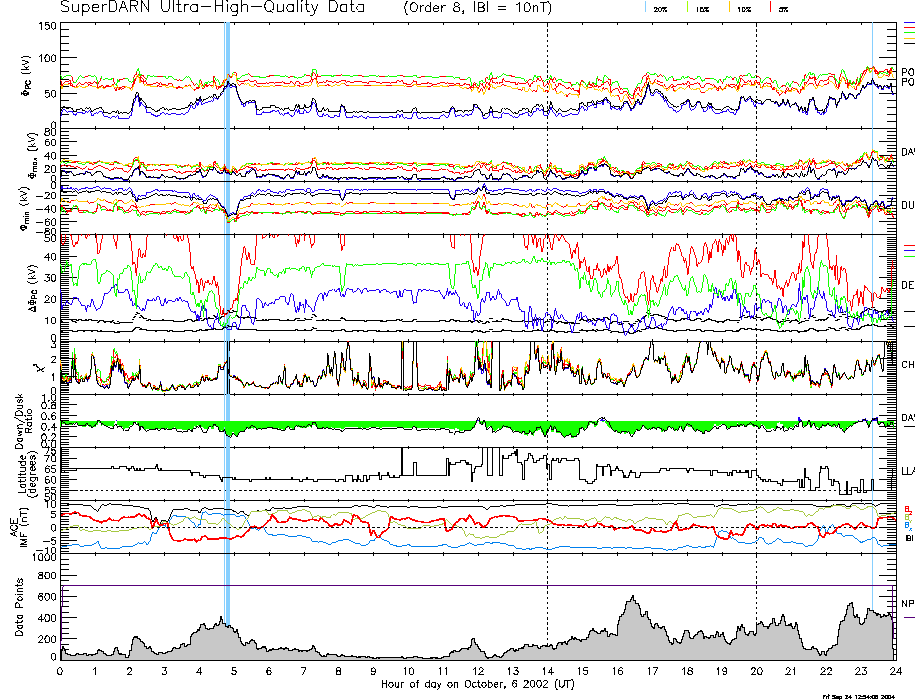
Task: Click the dashed vertical line at hour 14
Action: [x=547, y=300]
